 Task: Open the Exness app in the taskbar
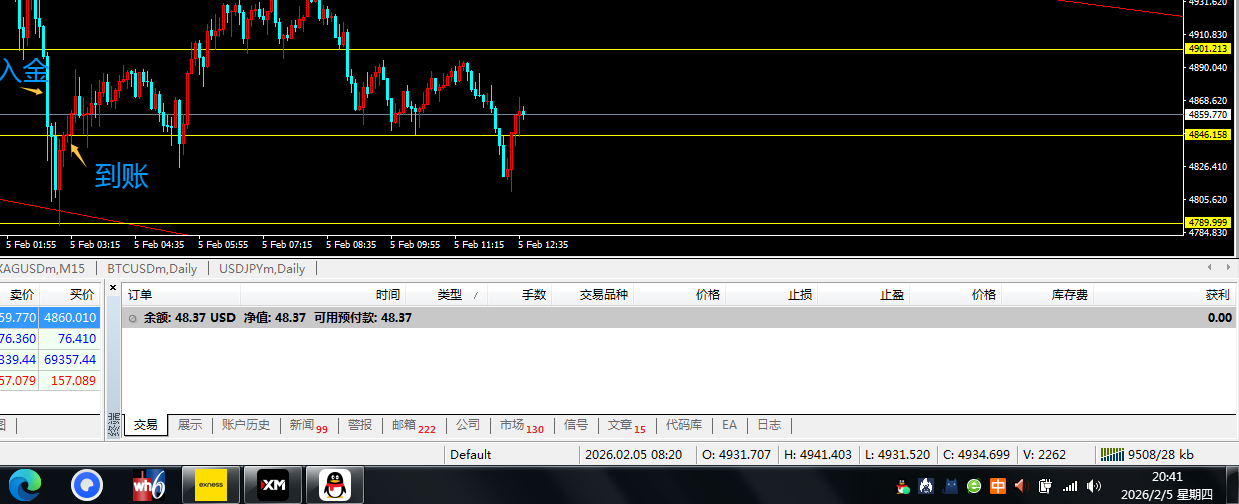coord(210,485)
